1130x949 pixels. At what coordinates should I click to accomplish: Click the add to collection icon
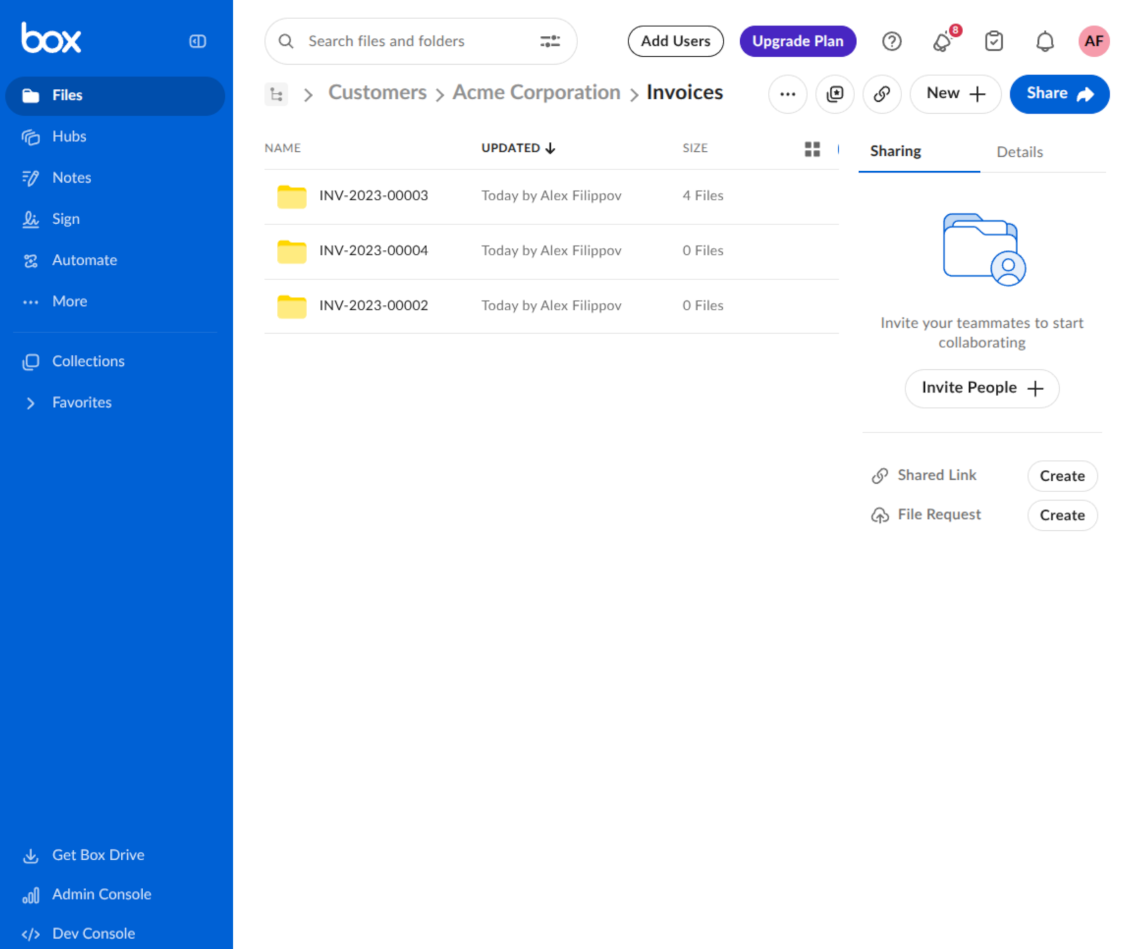click(x=835, y=94)
